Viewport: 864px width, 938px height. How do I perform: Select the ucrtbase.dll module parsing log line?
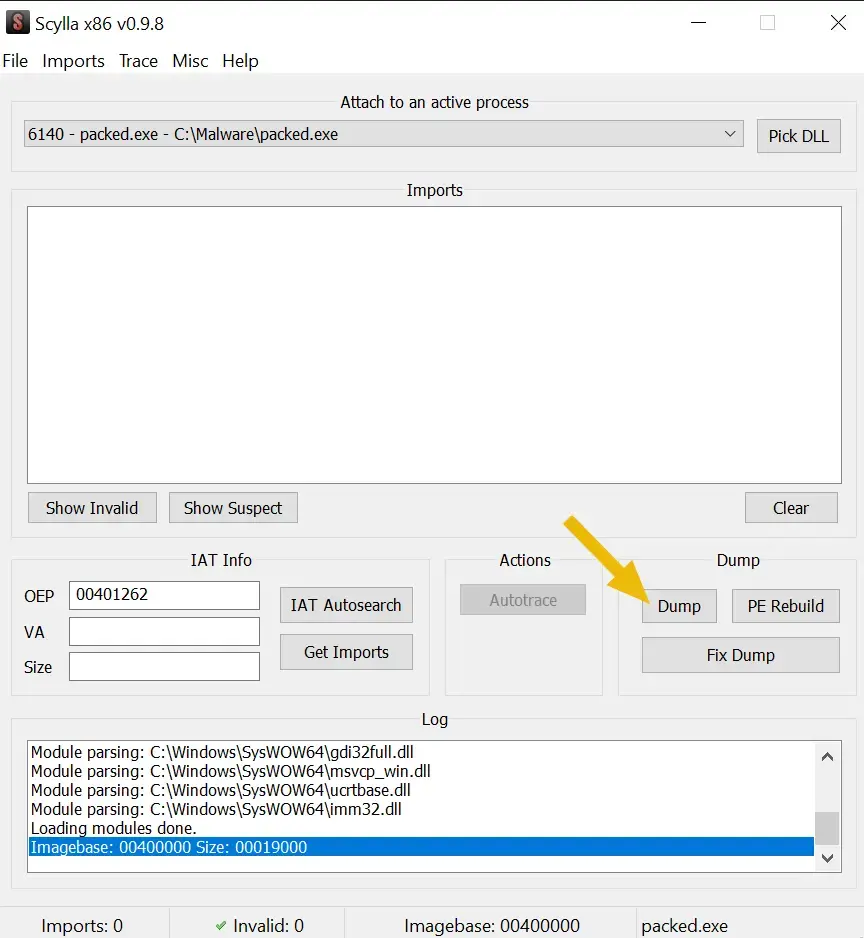tap(421, 790)
